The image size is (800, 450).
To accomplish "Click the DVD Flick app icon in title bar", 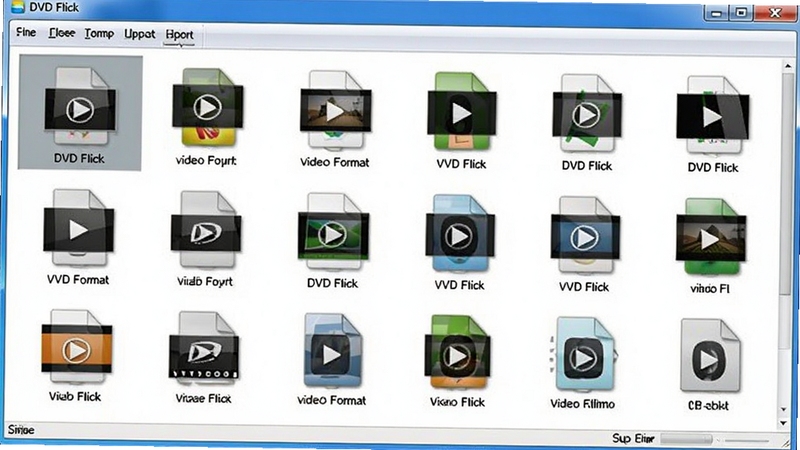I will pyautogui.click(x=17, y=7).
